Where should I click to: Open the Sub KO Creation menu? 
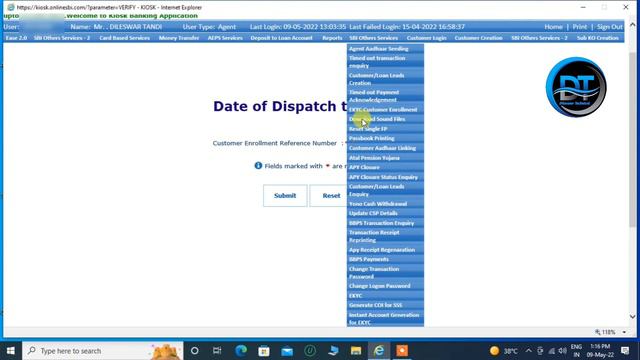pos(598,38)
